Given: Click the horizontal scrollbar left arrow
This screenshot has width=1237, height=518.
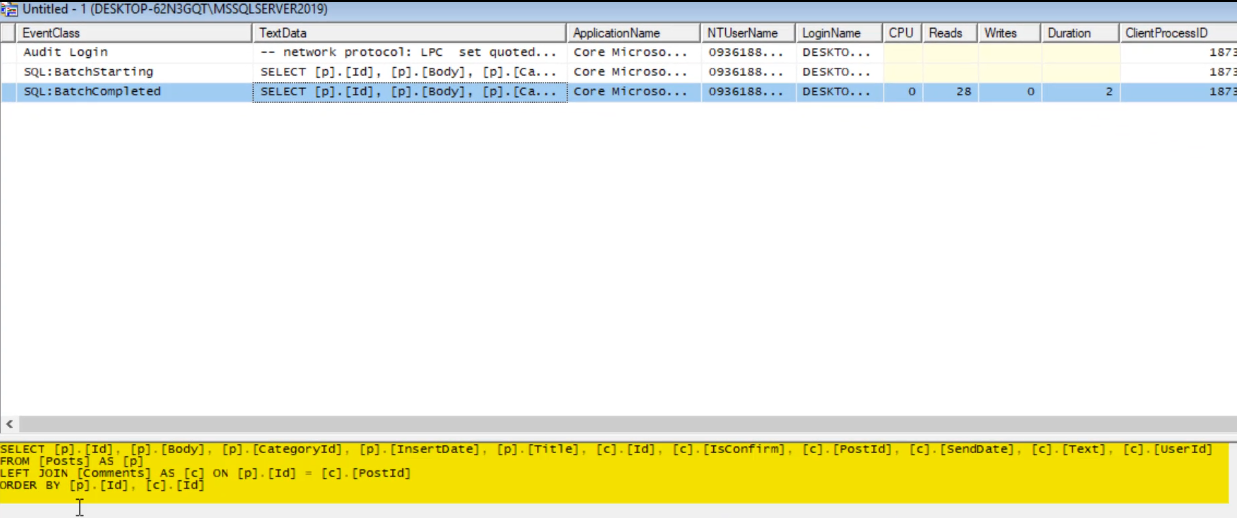Looking at the screenshot, I should coord(9,424).
